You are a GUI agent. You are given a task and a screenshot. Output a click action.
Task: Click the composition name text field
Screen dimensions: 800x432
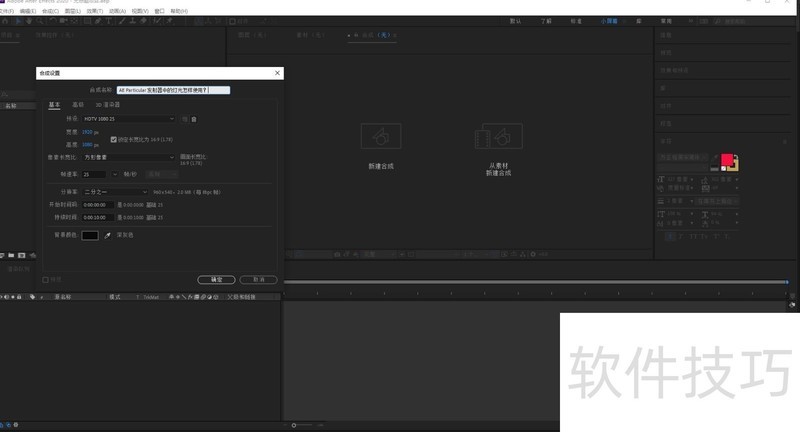click(x=173, y=90)
